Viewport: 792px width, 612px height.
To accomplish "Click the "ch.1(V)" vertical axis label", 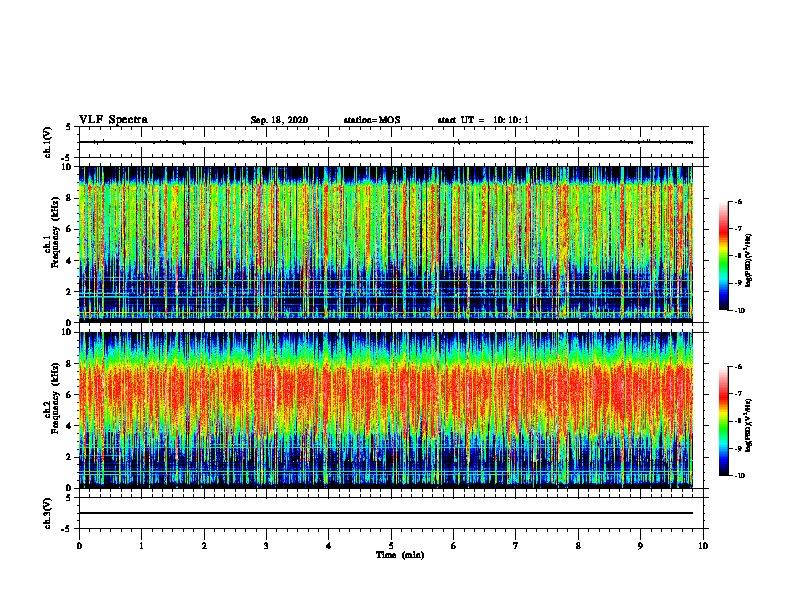I will tap(48, 142).
